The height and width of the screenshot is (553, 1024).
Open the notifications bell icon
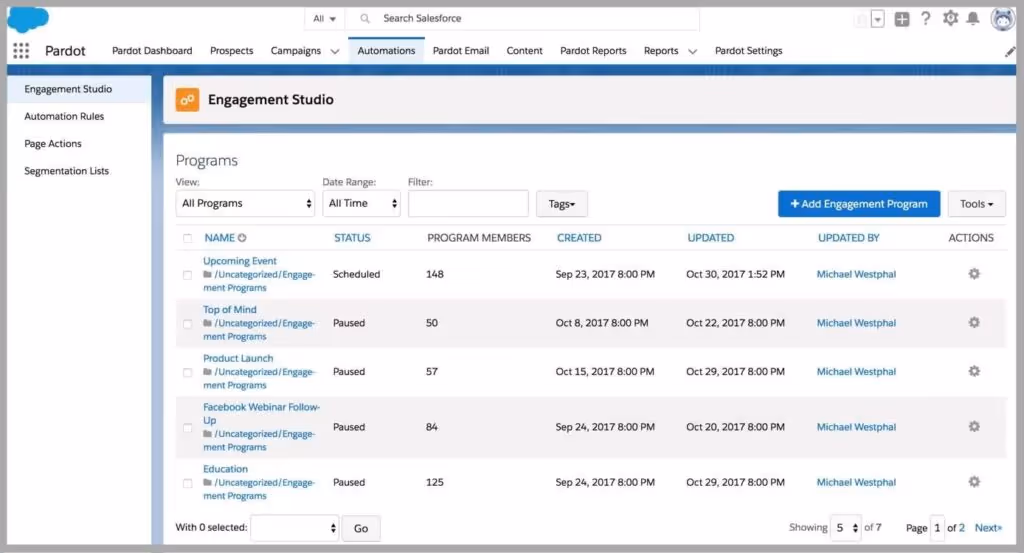click(x=972, y=18)
